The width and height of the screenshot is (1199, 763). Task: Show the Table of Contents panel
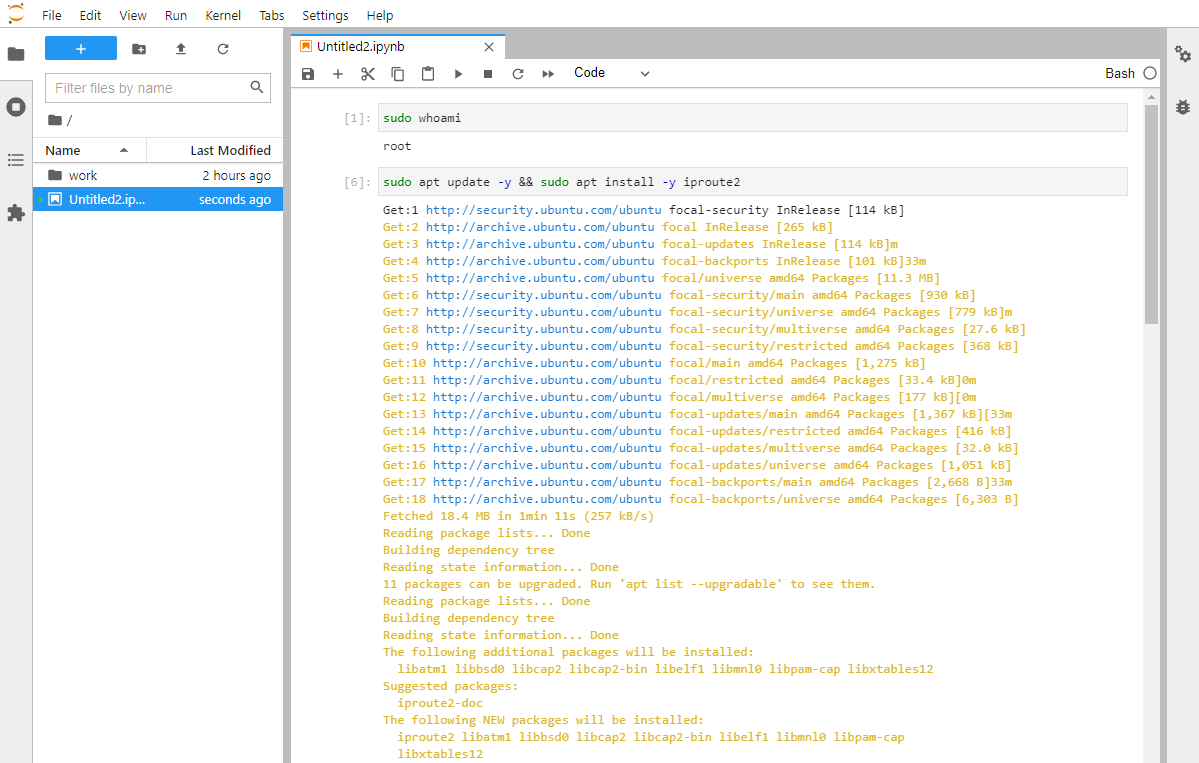click(x=16, y=160)
